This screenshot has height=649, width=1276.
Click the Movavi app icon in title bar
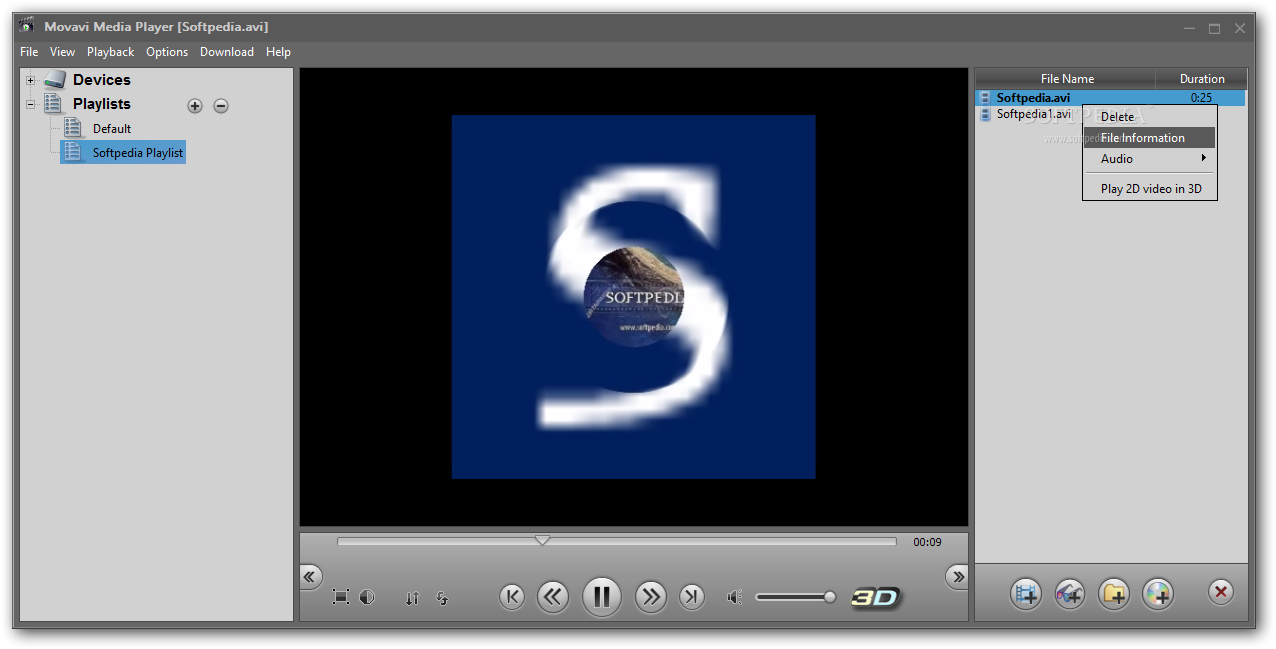pos(27,26)
